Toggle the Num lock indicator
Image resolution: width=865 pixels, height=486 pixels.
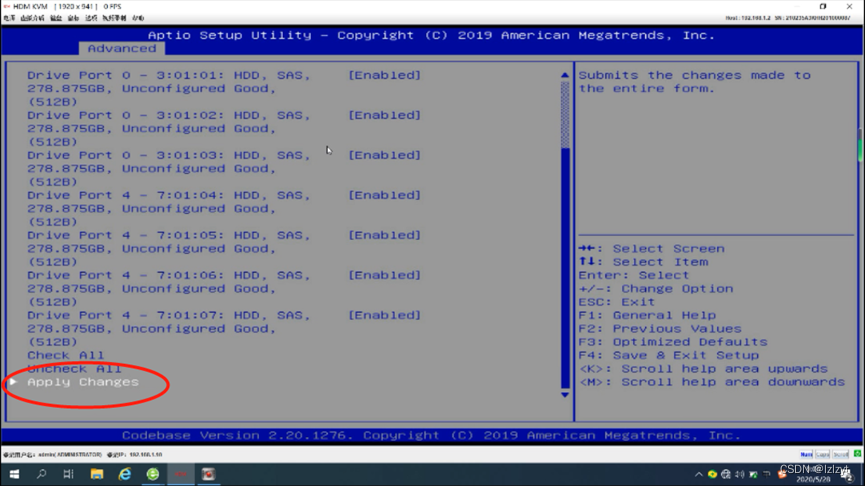806,455
